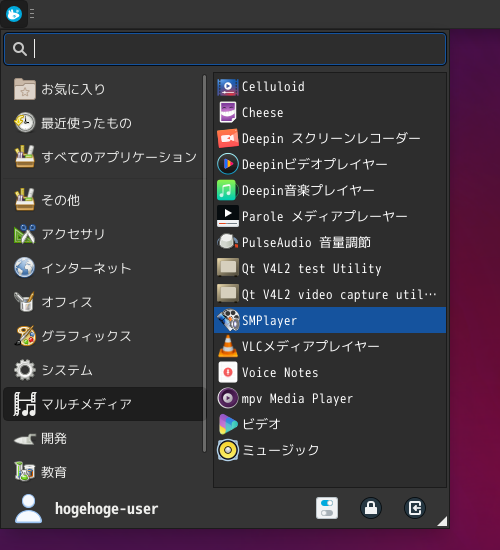Focus the application search field

click(x=225, y=49)
